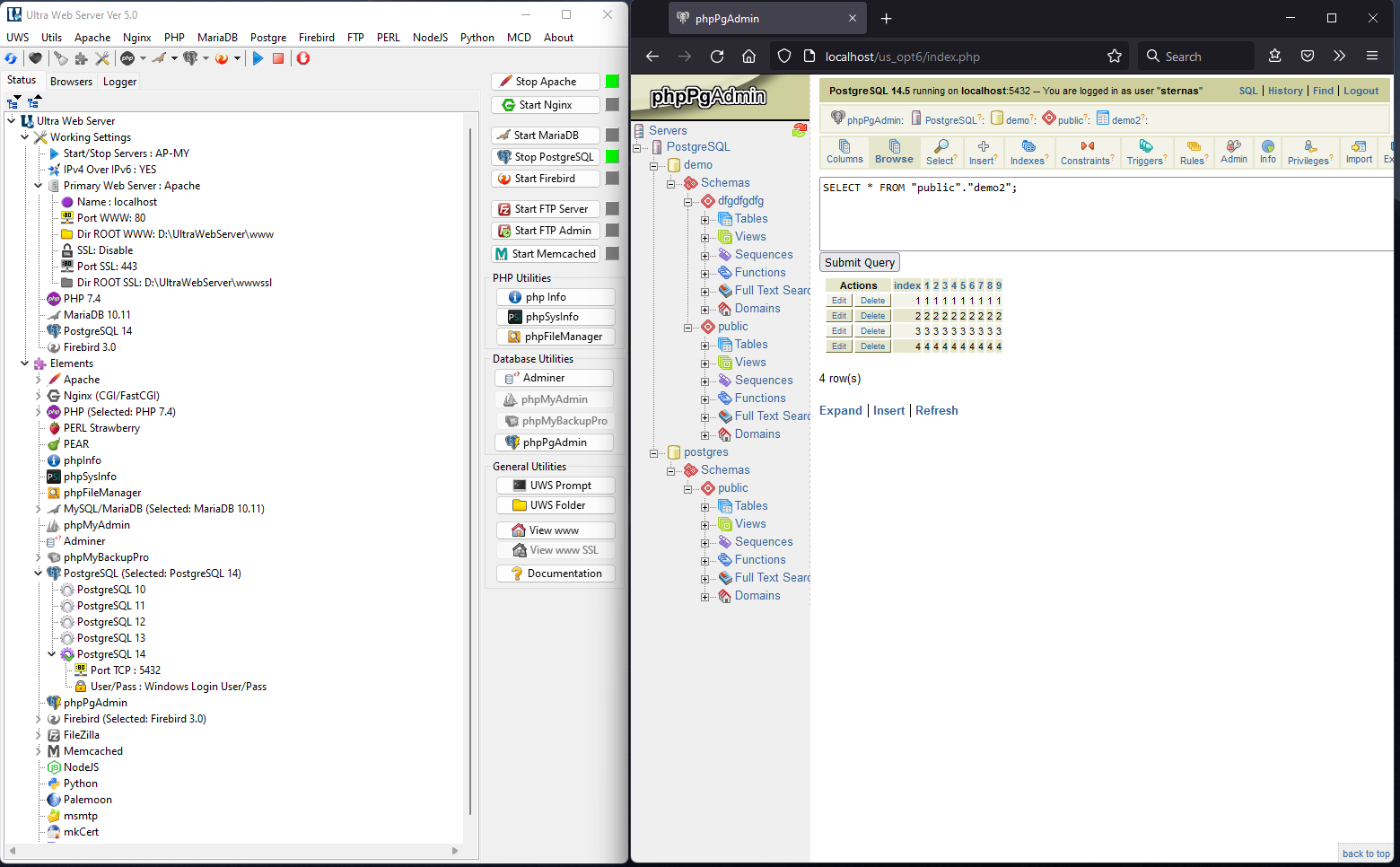The height and width of the screenshot is (867, 1400).
Task: Click the Stop Apache button
Action: click(x=546, y=81)
